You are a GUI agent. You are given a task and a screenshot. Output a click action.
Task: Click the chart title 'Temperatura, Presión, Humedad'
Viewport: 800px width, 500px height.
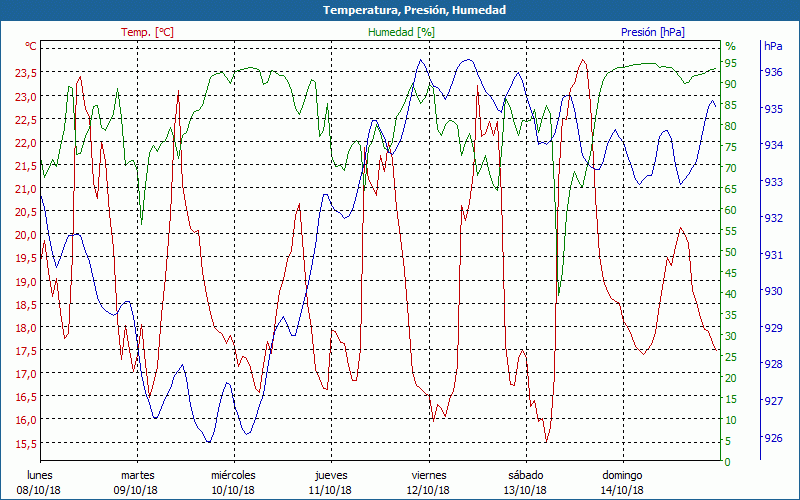click(x=414, y=10)
